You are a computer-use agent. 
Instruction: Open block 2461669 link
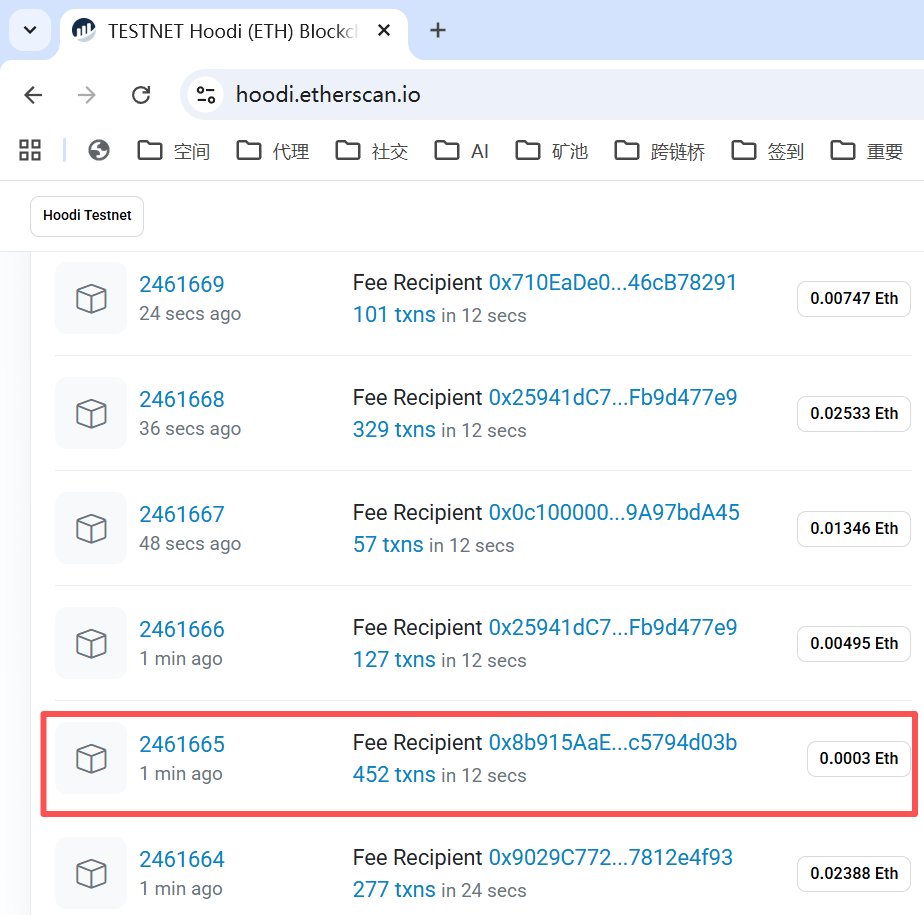point(182,285)
